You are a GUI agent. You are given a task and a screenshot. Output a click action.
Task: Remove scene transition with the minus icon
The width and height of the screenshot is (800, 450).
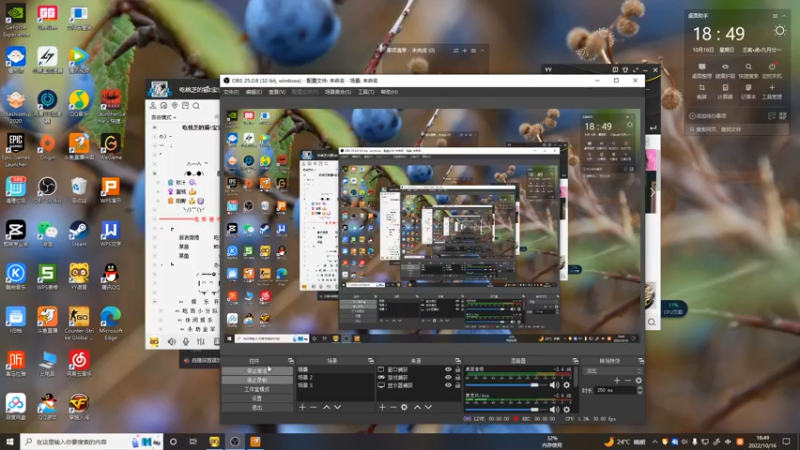(628, 381)
